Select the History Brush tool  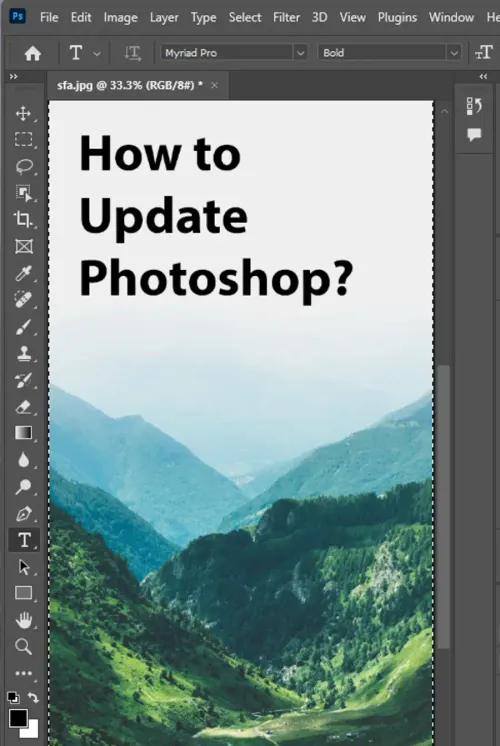[x=23, y=380]
